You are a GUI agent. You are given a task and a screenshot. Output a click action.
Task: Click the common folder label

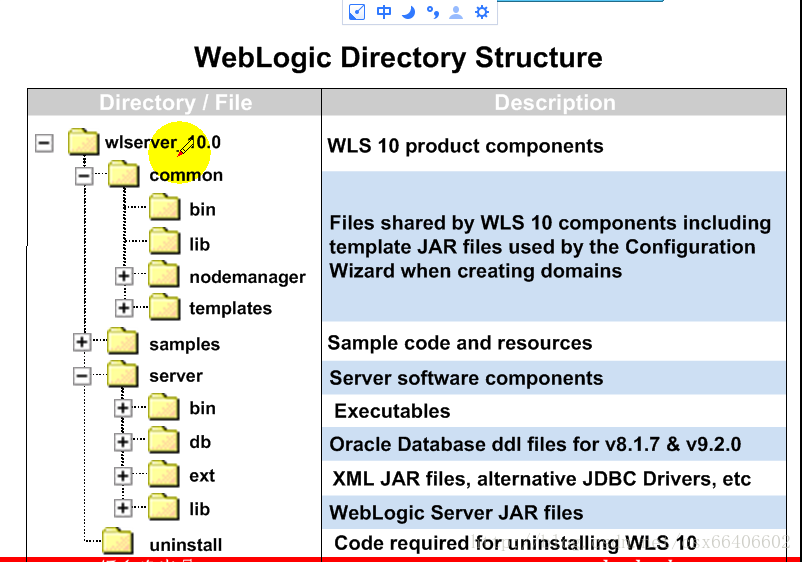[186, 175]
